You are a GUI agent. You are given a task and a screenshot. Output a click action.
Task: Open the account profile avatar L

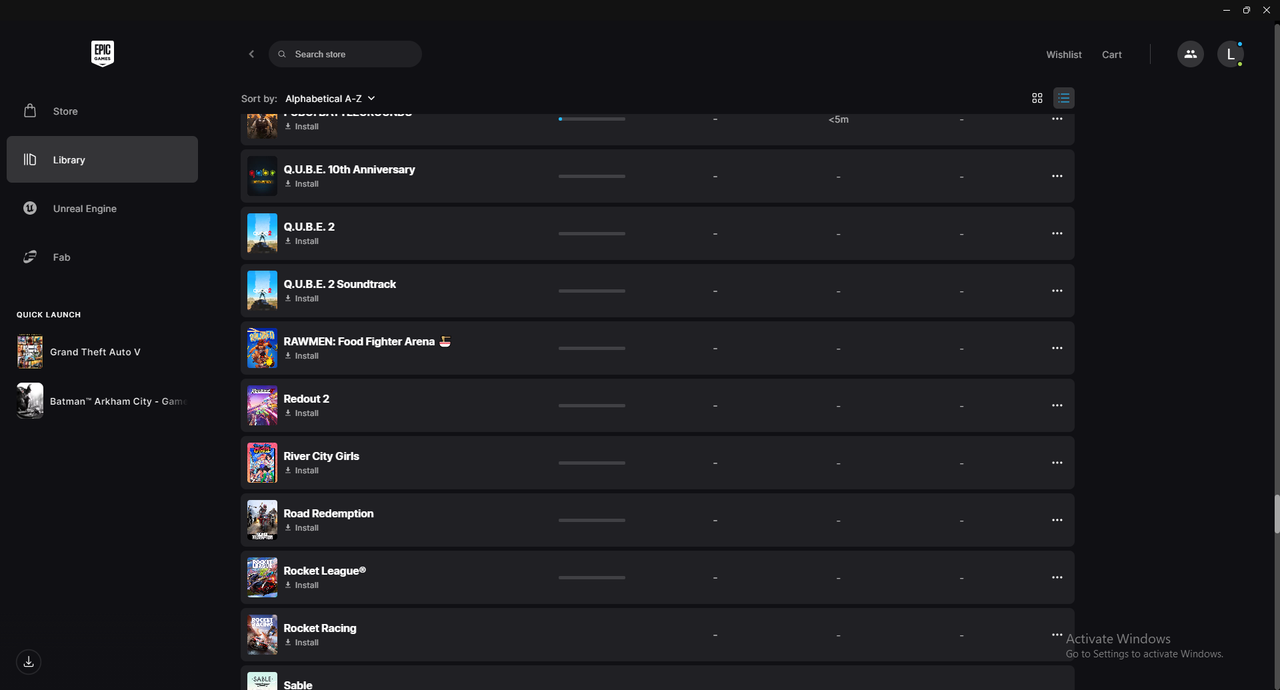1230,54
